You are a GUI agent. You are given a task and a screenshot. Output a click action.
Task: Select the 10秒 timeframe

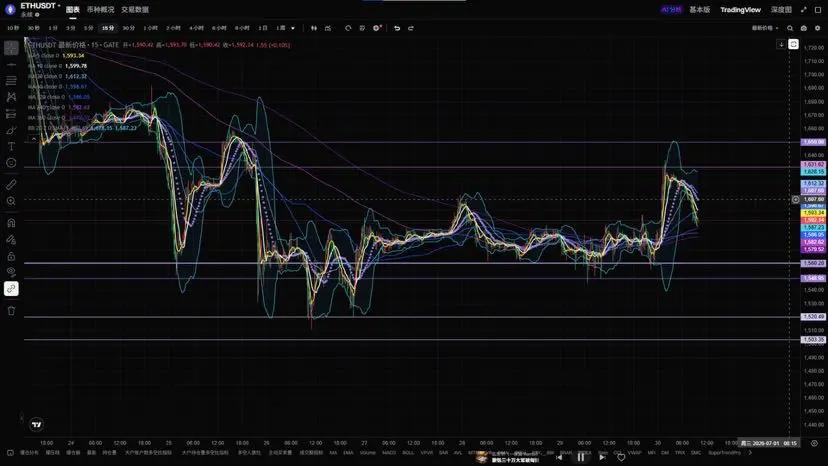[x=13, y=28]
